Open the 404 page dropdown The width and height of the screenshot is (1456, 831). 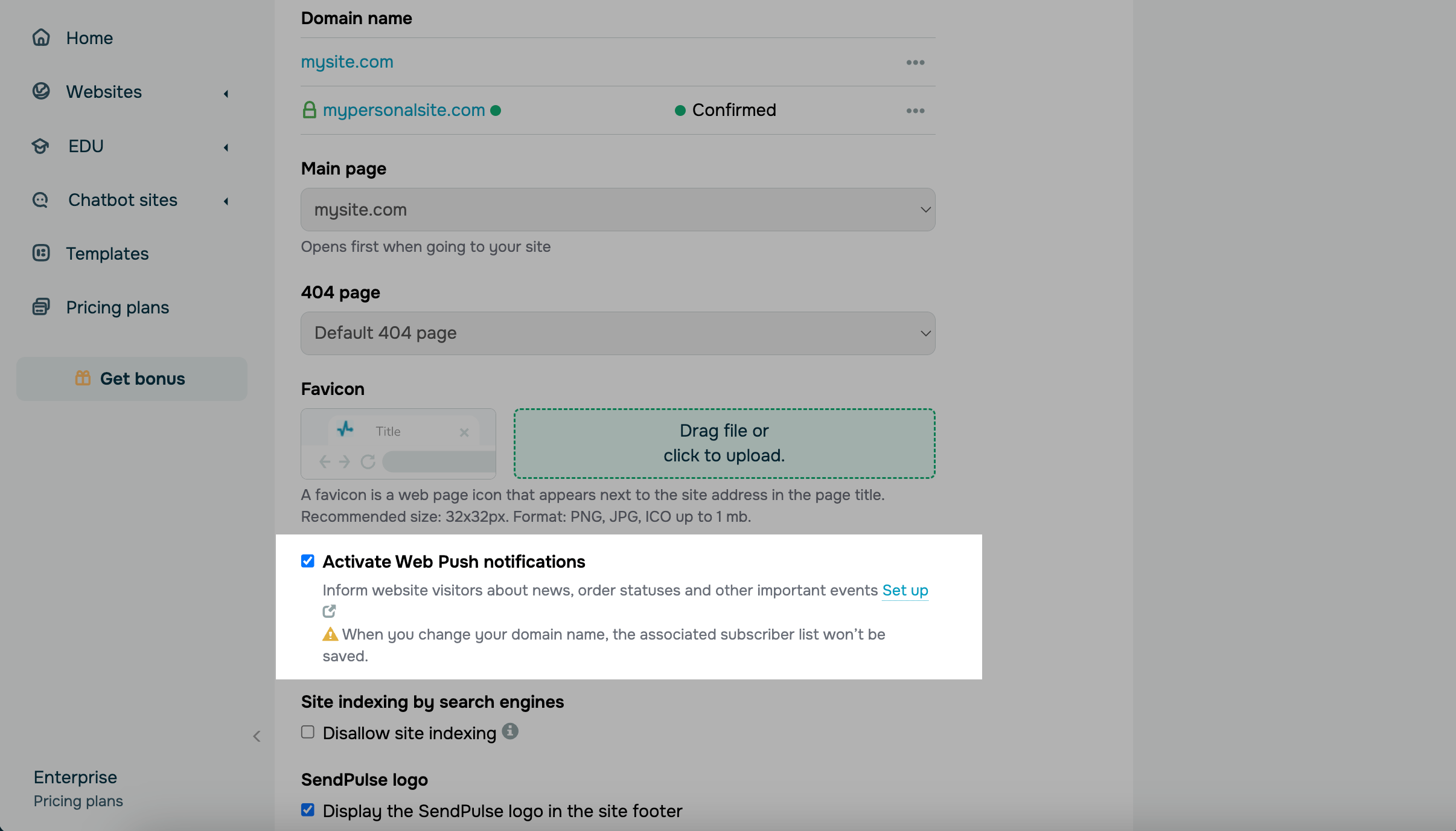pos(618,333)
